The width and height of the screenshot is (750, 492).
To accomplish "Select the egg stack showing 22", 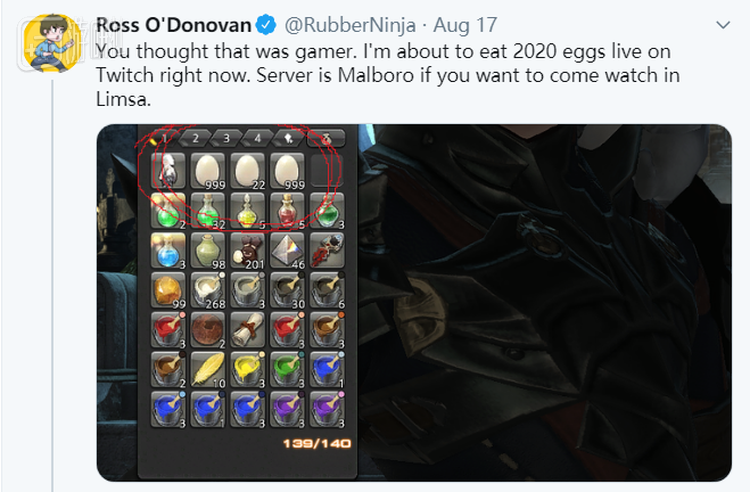I will click(247, 171).
